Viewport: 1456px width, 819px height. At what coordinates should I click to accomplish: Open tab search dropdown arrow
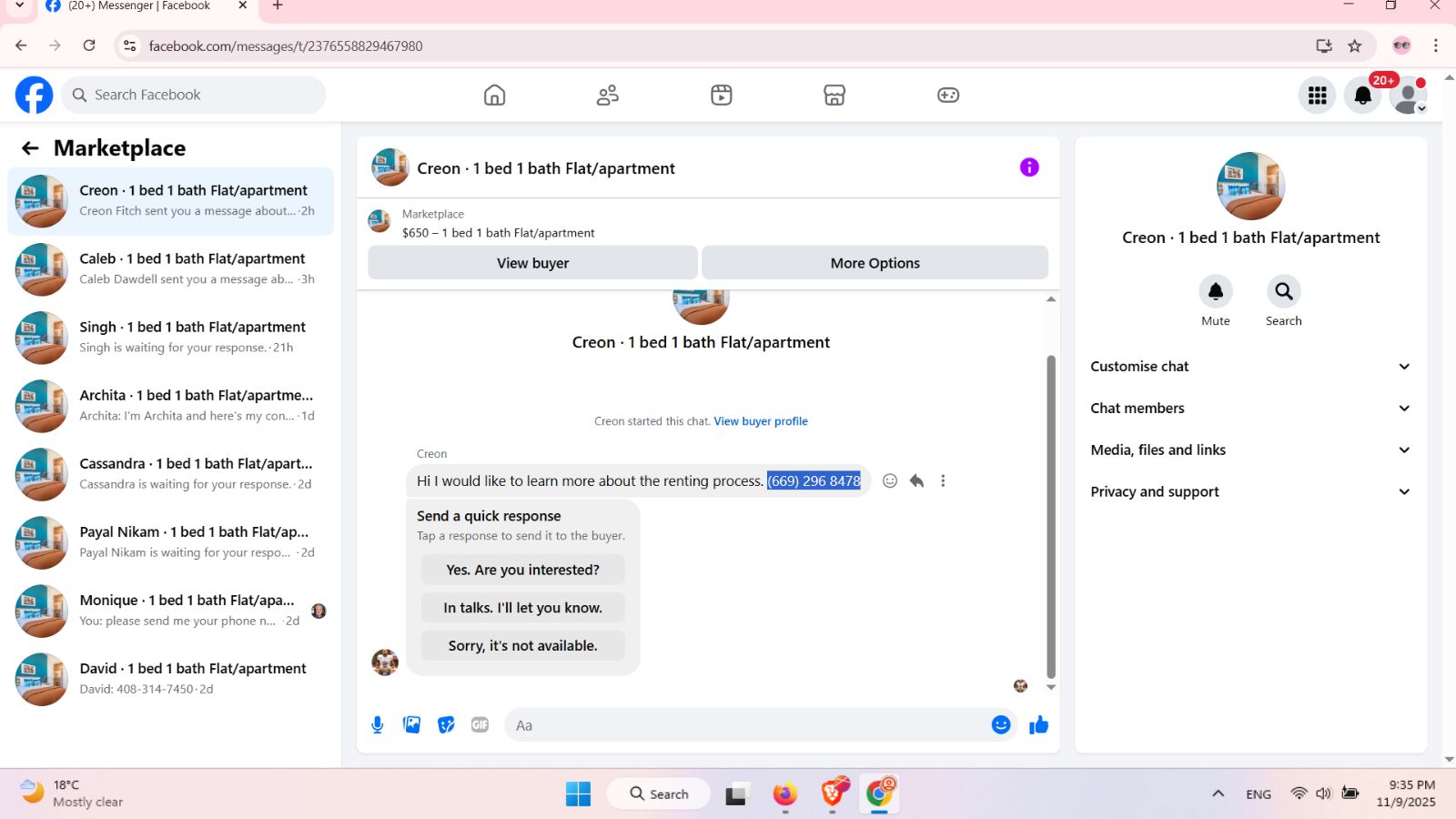pyautogui.click(x=19, y=5)
